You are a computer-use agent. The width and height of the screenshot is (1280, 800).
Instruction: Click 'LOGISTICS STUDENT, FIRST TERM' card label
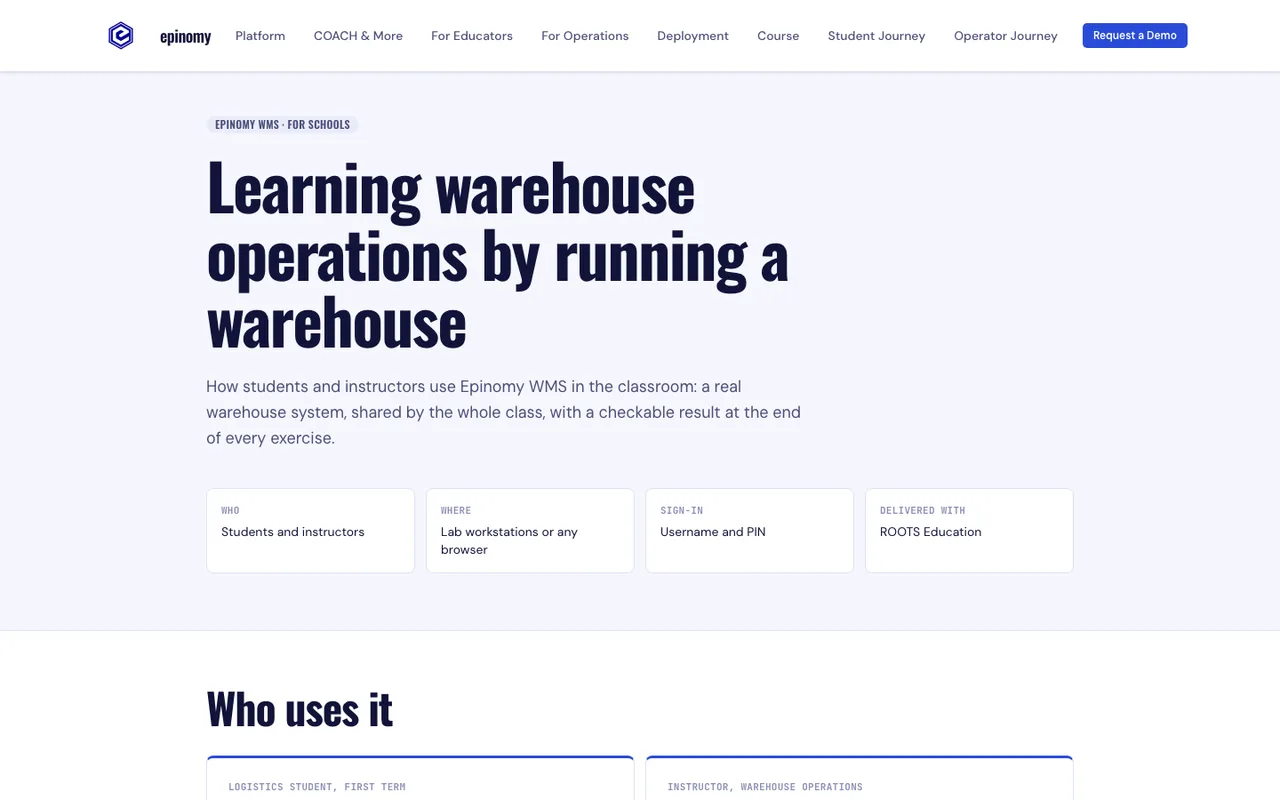point(317,787)
